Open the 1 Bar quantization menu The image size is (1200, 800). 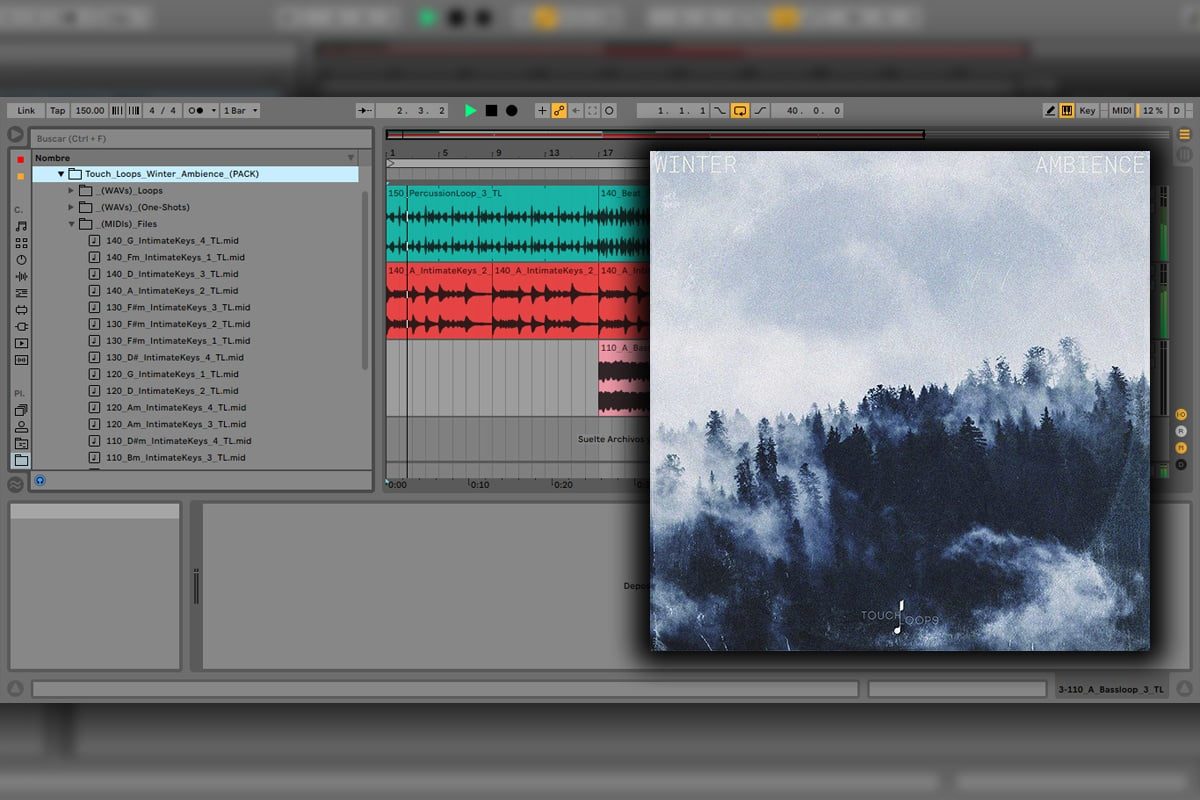pyautogui.click(x=240, y=111)
